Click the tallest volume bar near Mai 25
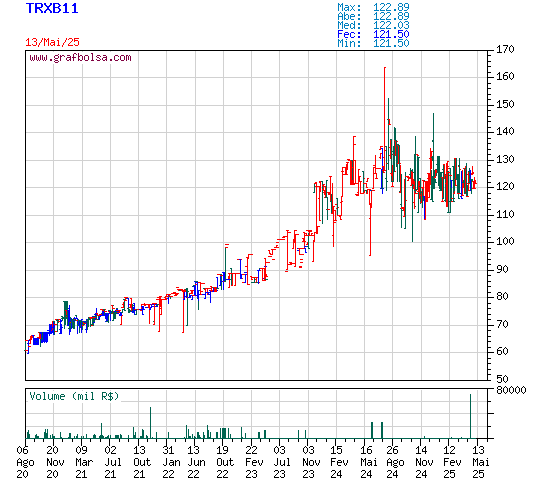Image resolution: width=545 pixels, height=490 pixels. tap(470, 416)
